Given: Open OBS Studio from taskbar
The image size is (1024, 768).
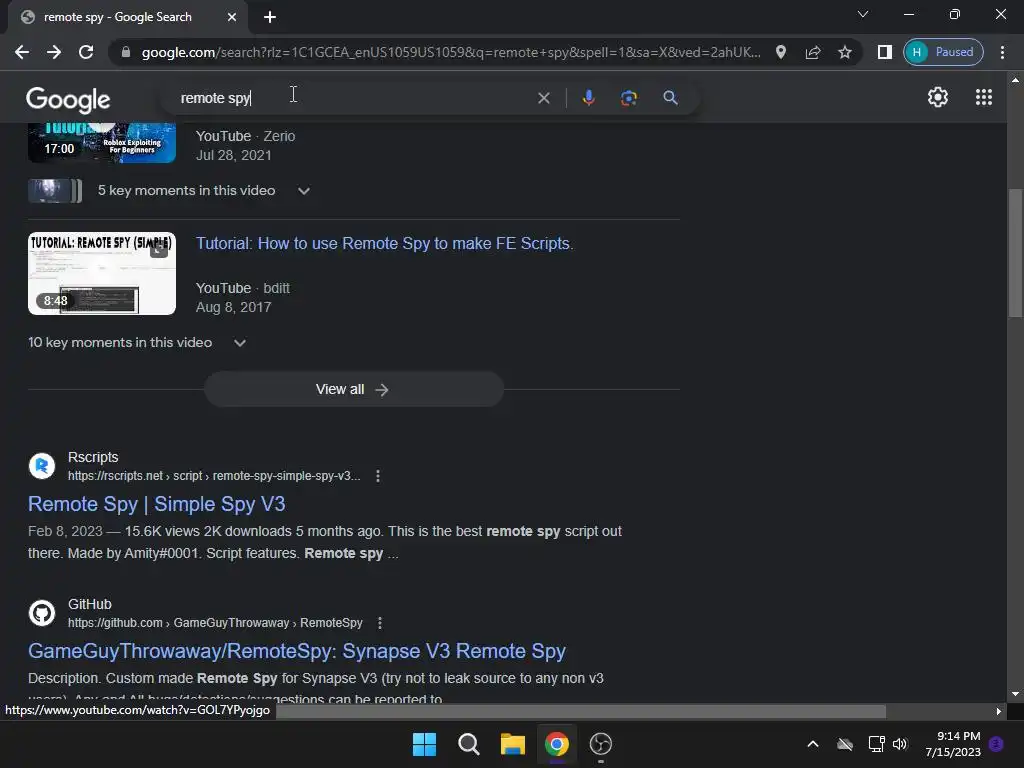Looking at the screenshot, I should [600, 744].
